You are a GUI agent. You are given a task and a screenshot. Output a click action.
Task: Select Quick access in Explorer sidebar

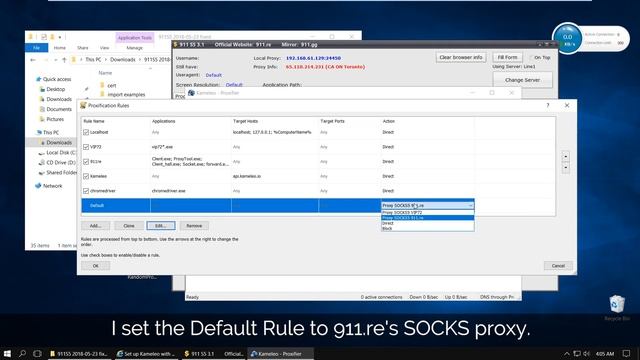click(53, 79)
